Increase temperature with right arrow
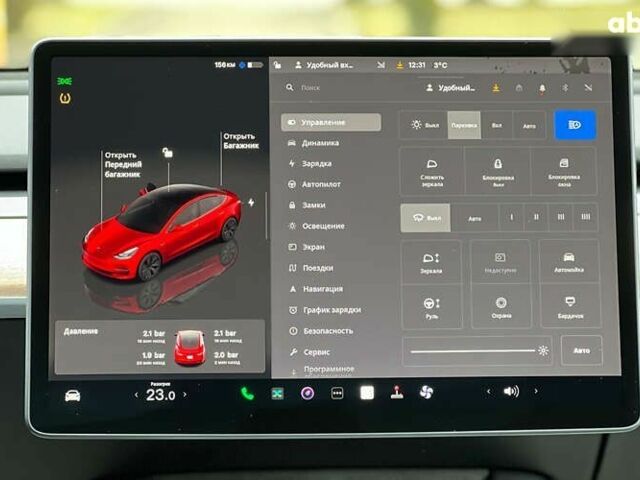 pyautogui.click(x=185, y=394)
